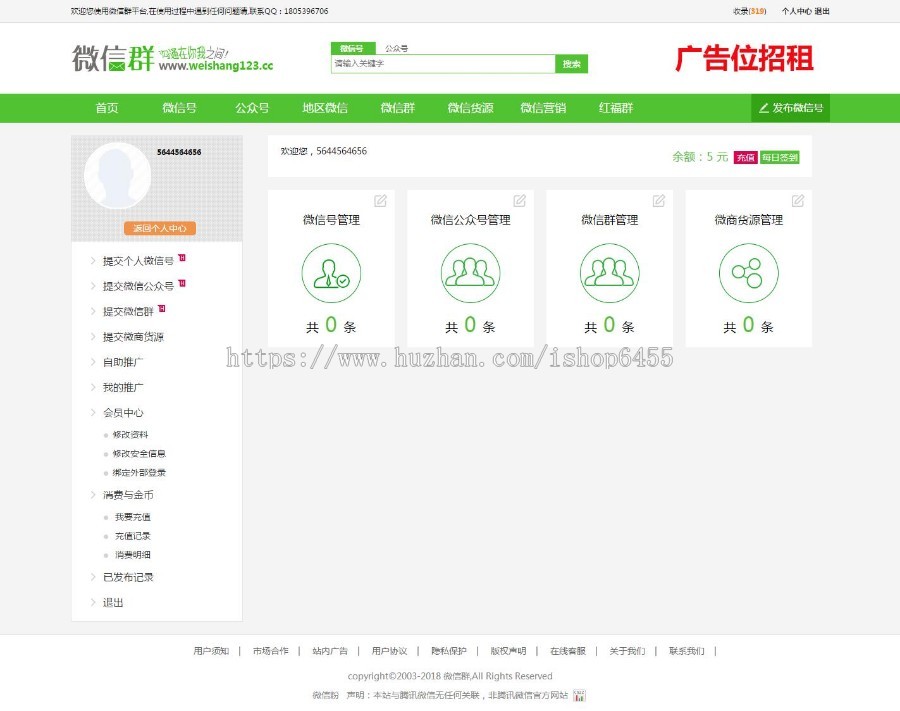Image resolution: width=900 pixels, height=711 pixels.
Task: Open 站内广告 footer link
Action: (330, 651)
